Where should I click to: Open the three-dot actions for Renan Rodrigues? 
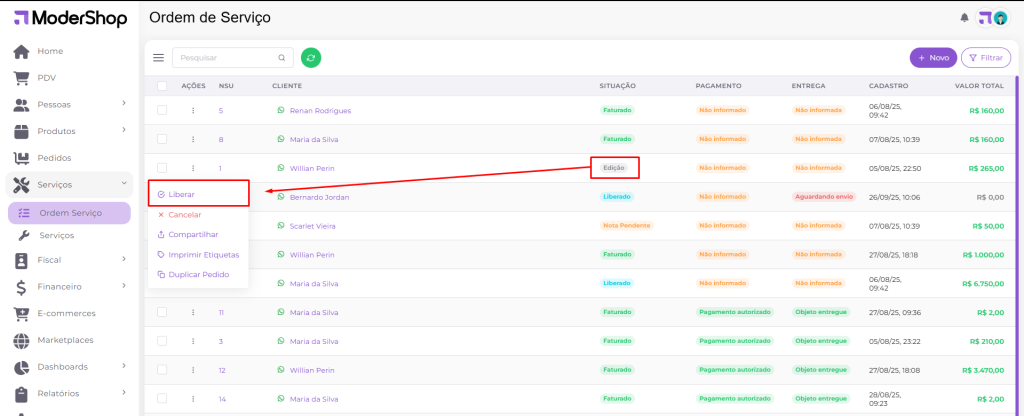(193, 111)
